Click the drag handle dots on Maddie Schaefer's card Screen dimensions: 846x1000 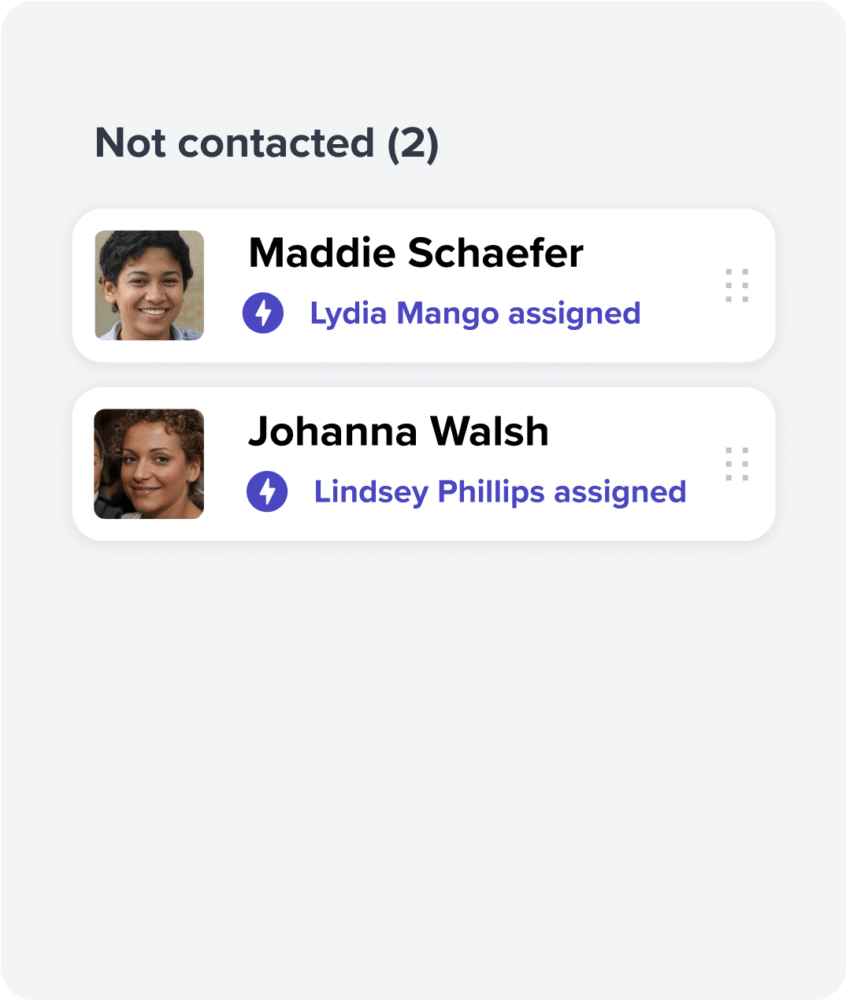(736, 285)
